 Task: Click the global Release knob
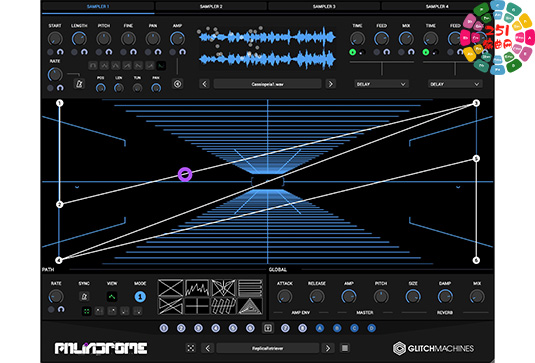(x=317, y=297)
